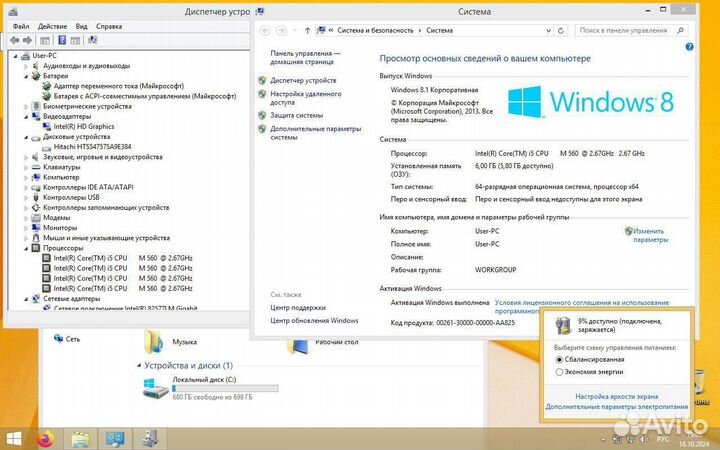Click the Локальный диск (C:) drive icon
The height and width of the screenshot is (450, 720).
click(x=156, y=388)
